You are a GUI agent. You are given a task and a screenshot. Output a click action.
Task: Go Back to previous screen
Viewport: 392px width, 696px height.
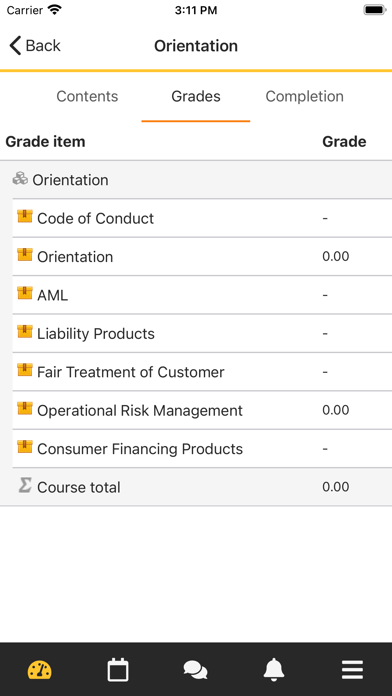click(x=35, y=46)
